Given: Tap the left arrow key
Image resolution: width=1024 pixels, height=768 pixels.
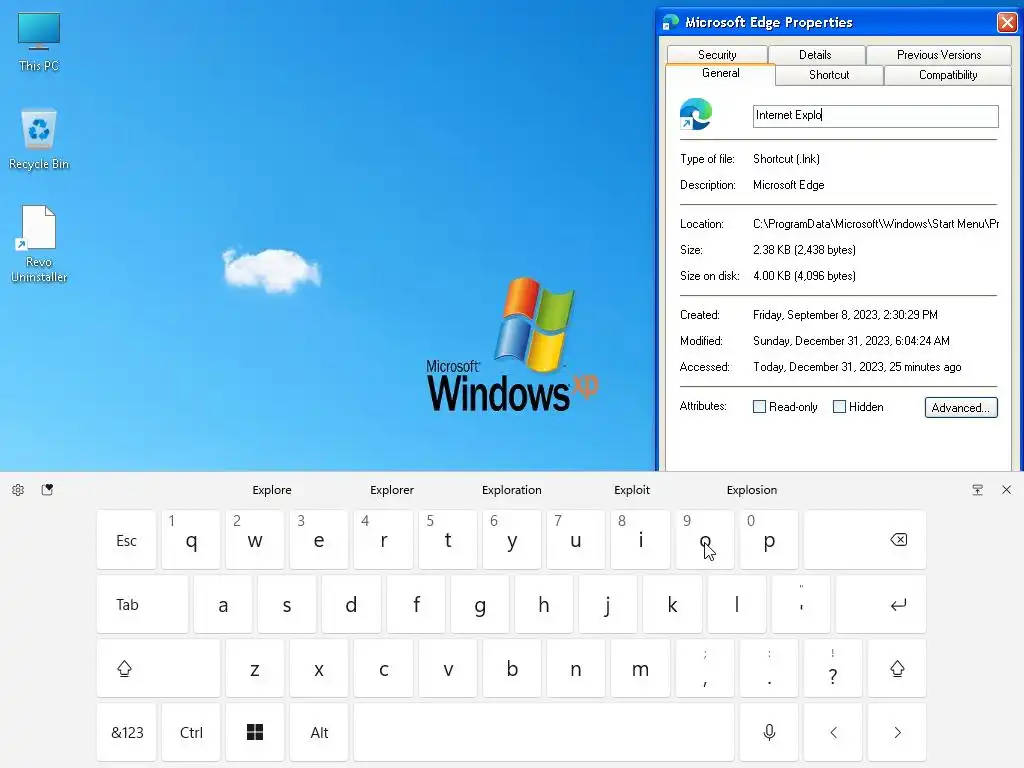Looking at the screenshot, I should click(x=833, y=732).
